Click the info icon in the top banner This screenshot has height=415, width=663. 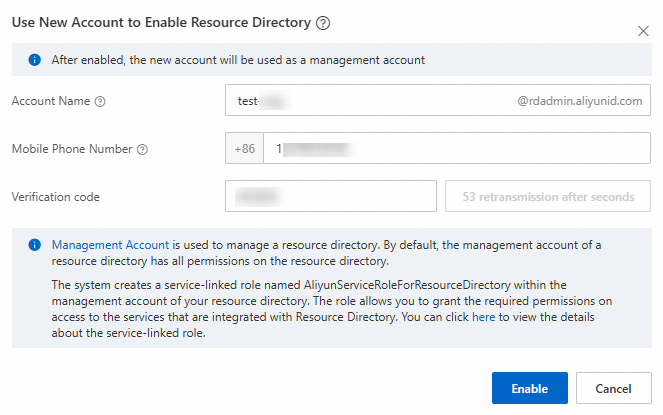click(x=34, y=60)
